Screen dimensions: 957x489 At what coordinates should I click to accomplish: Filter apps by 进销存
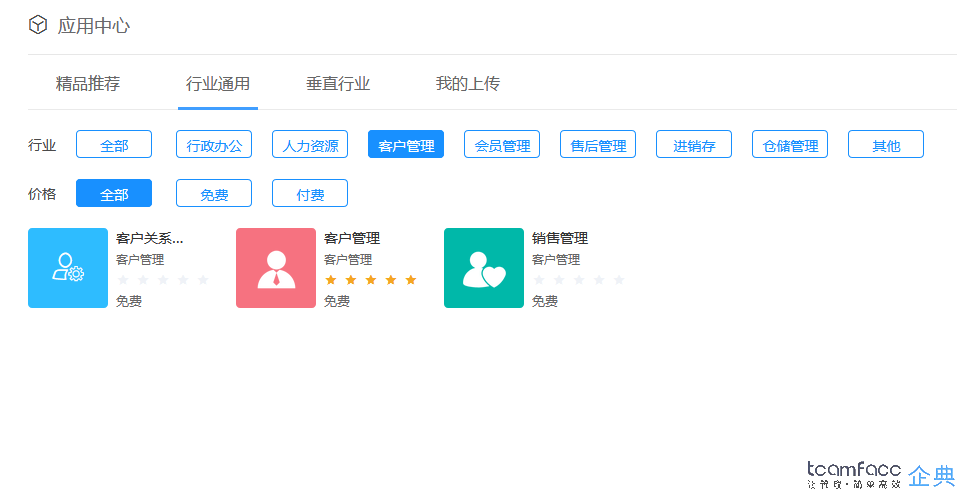pos(694,145)
